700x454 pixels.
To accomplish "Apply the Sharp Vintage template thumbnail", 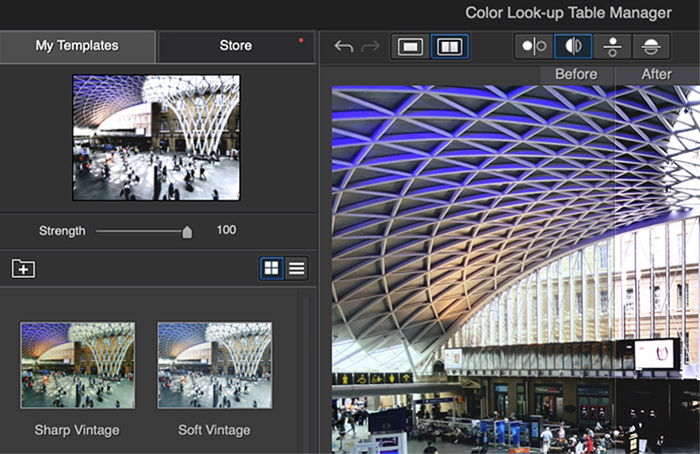I will click(77, 365).
